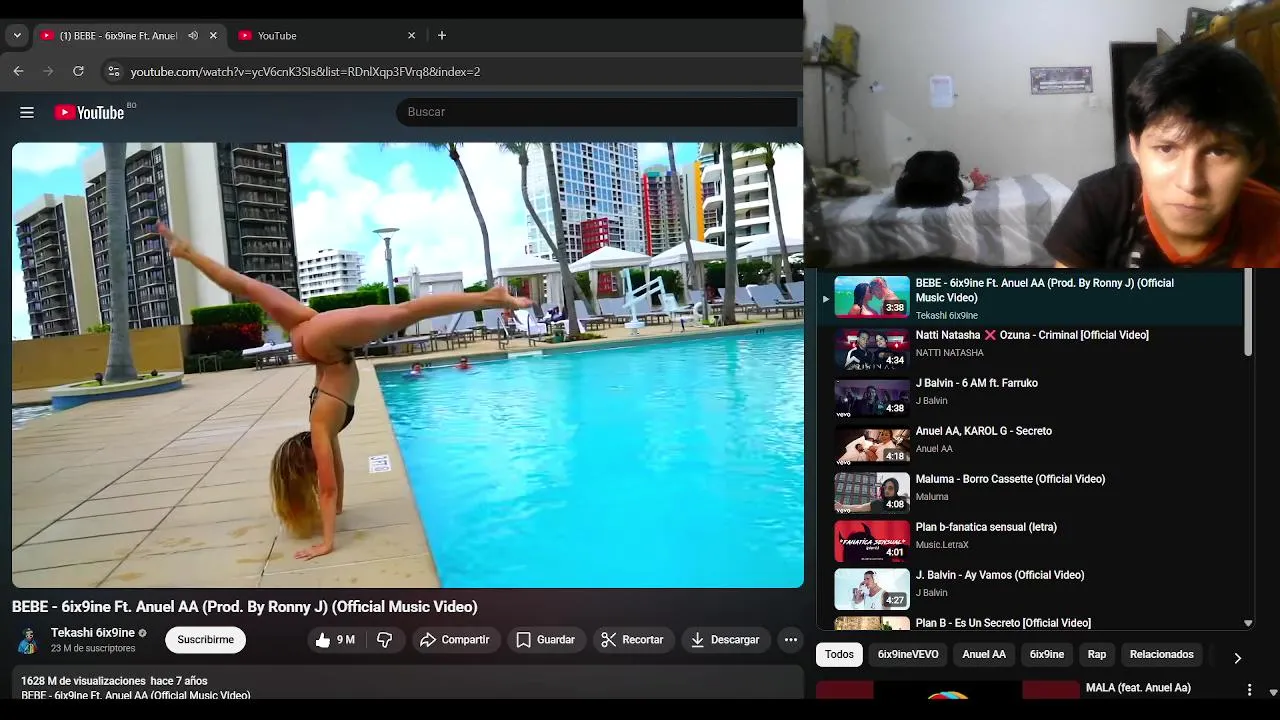Image resolution: width=1280 pixels, height=720 pixels.
Task: Click the browser back arrow
Action: [18, 71]
